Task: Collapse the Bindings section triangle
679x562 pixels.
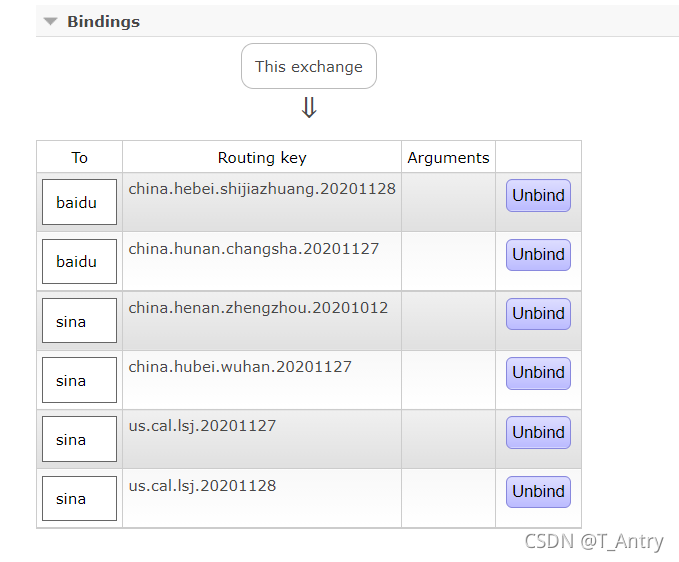Action: (50, 21)
